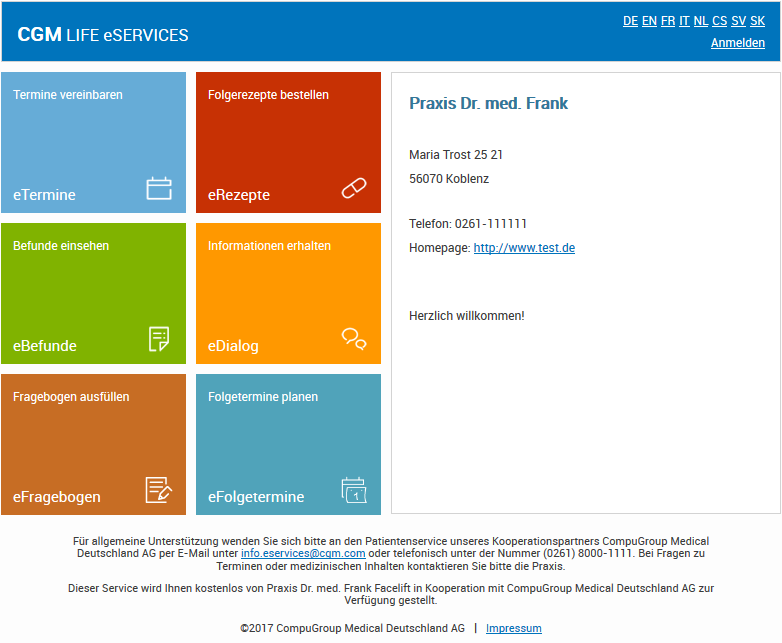Click the eDialog label
This screenshot has width=782, height=643.
(x=233, y=346)
